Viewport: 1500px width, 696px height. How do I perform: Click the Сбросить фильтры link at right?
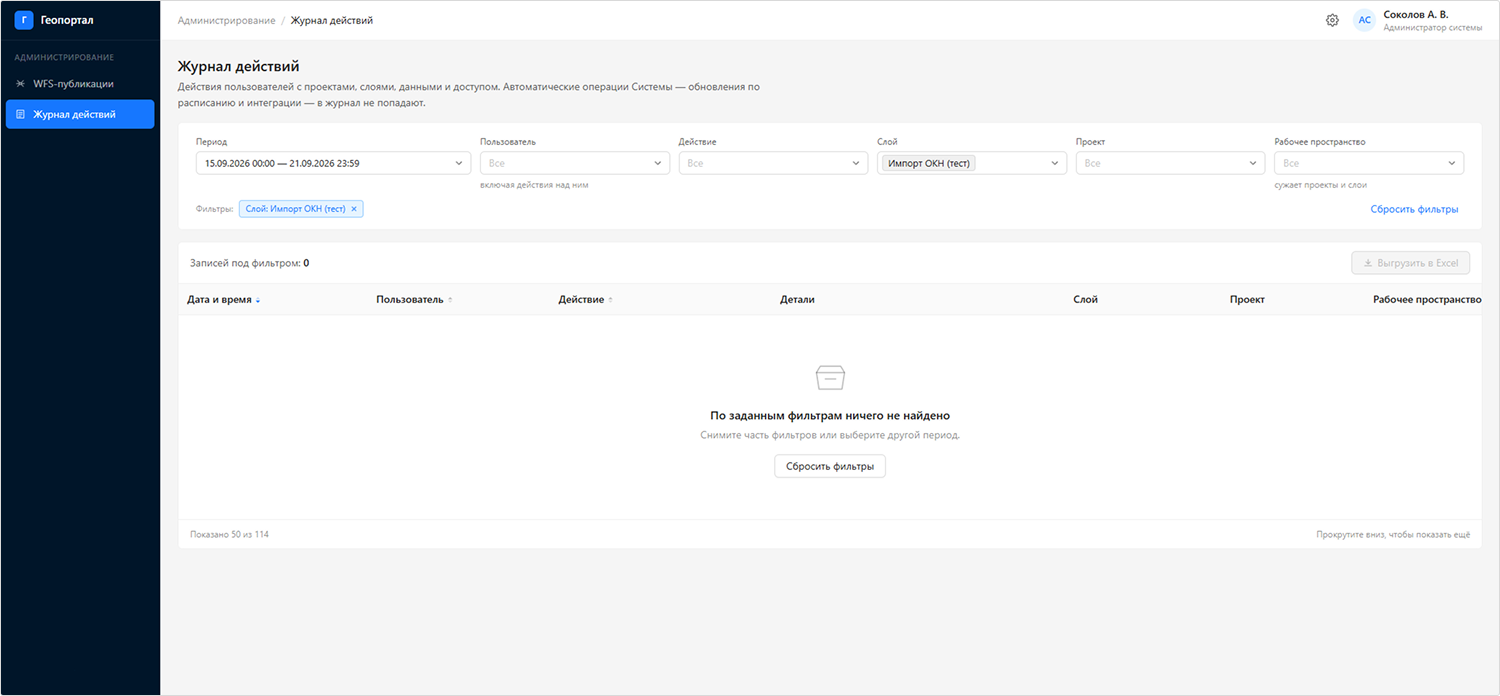coord(1414,209)
